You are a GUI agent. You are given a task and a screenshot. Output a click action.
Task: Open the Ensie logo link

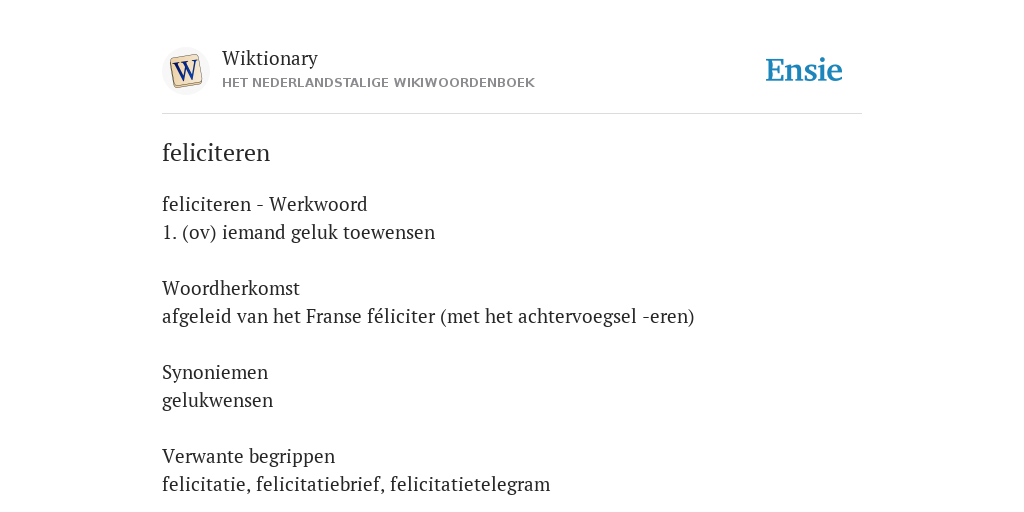pos(804,70)
